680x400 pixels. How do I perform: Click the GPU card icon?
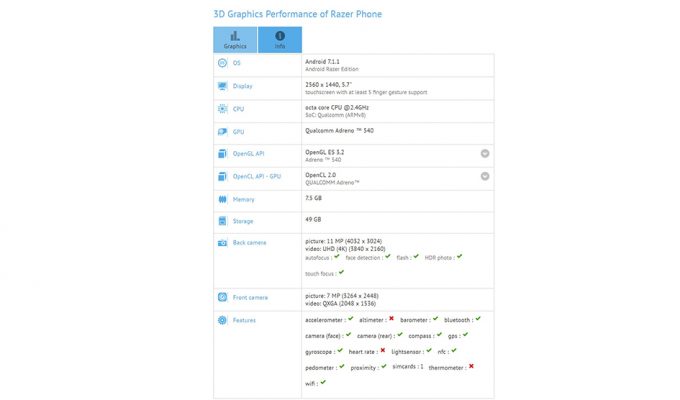coord(222,131)
